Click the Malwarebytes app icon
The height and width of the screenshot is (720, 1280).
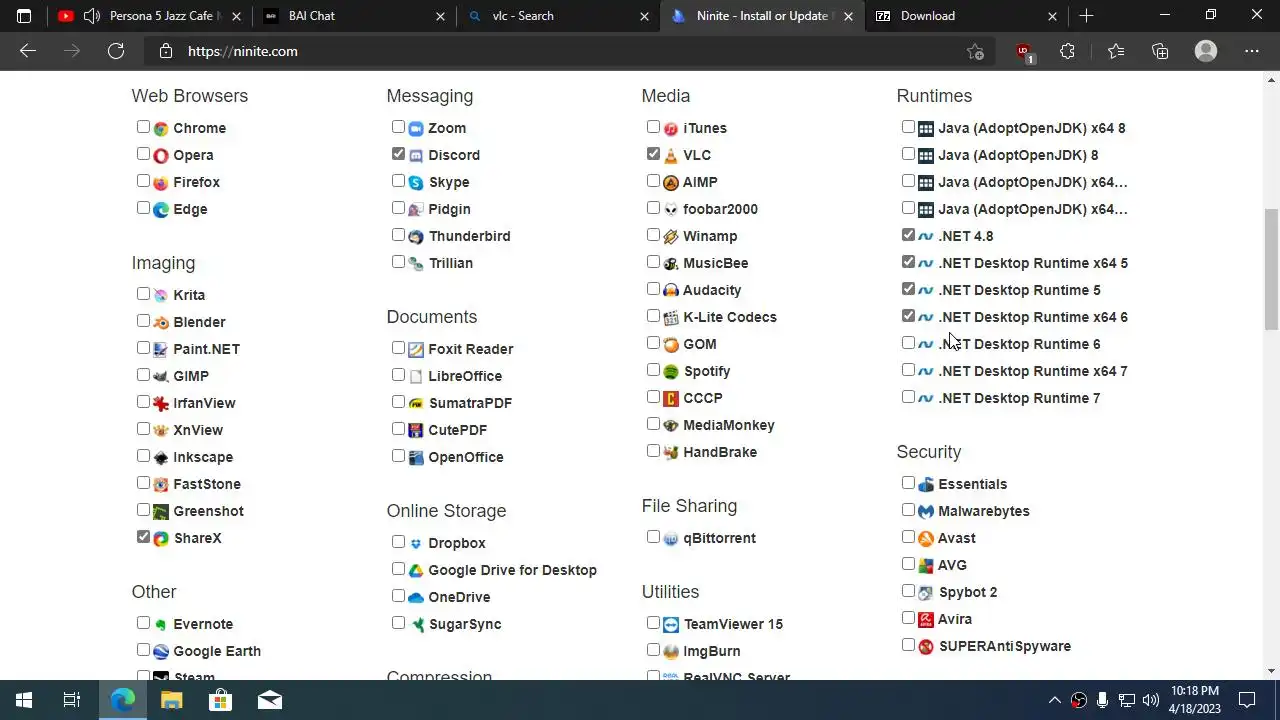[x=925, y=511]
